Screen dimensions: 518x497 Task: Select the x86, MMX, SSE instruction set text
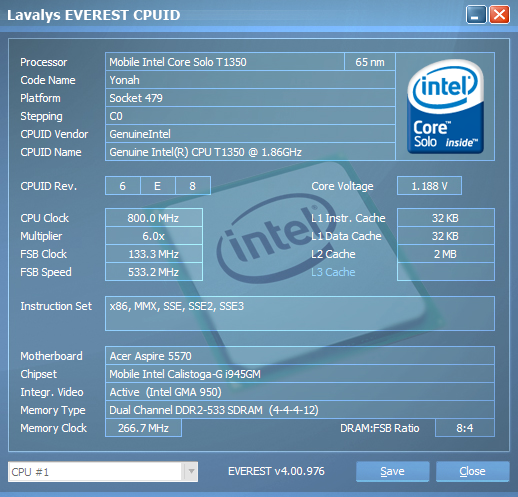click(177, 306)
